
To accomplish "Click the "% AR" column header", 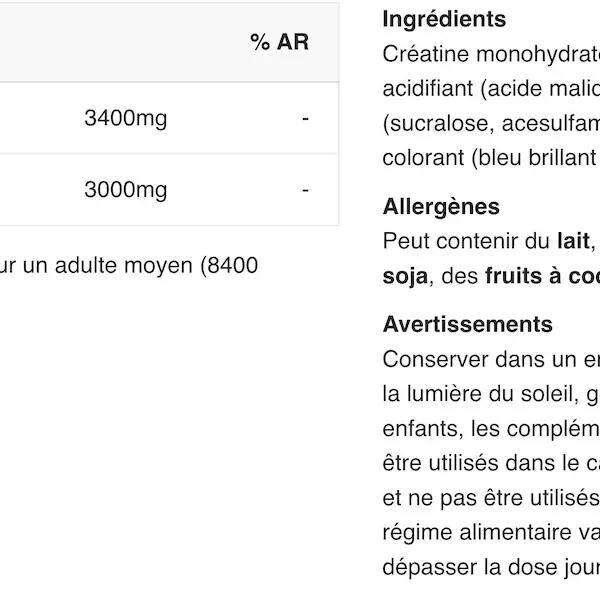I will (x=279, y=42).
